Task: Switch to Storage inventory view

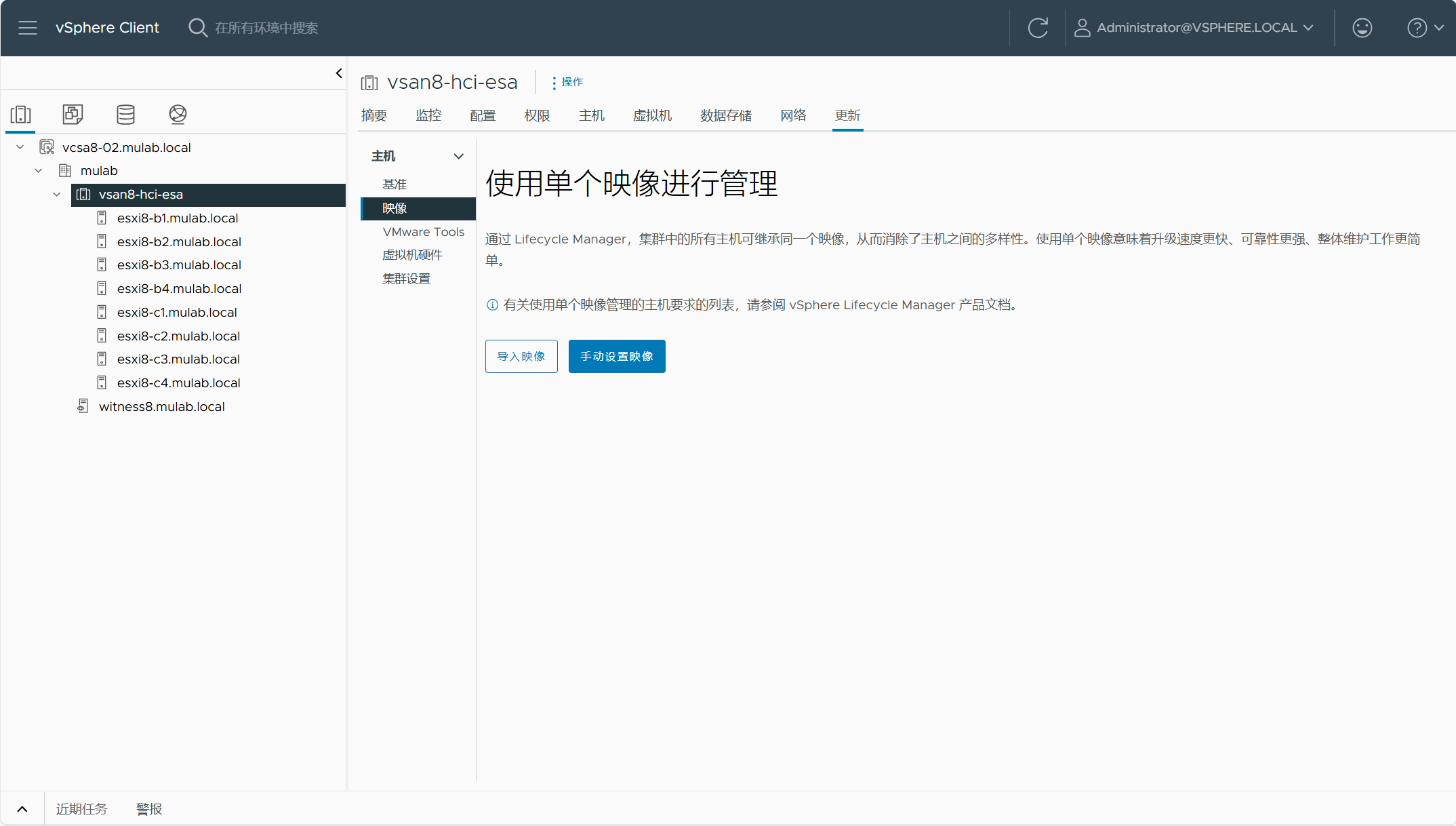Action: (x=125, y=114)
